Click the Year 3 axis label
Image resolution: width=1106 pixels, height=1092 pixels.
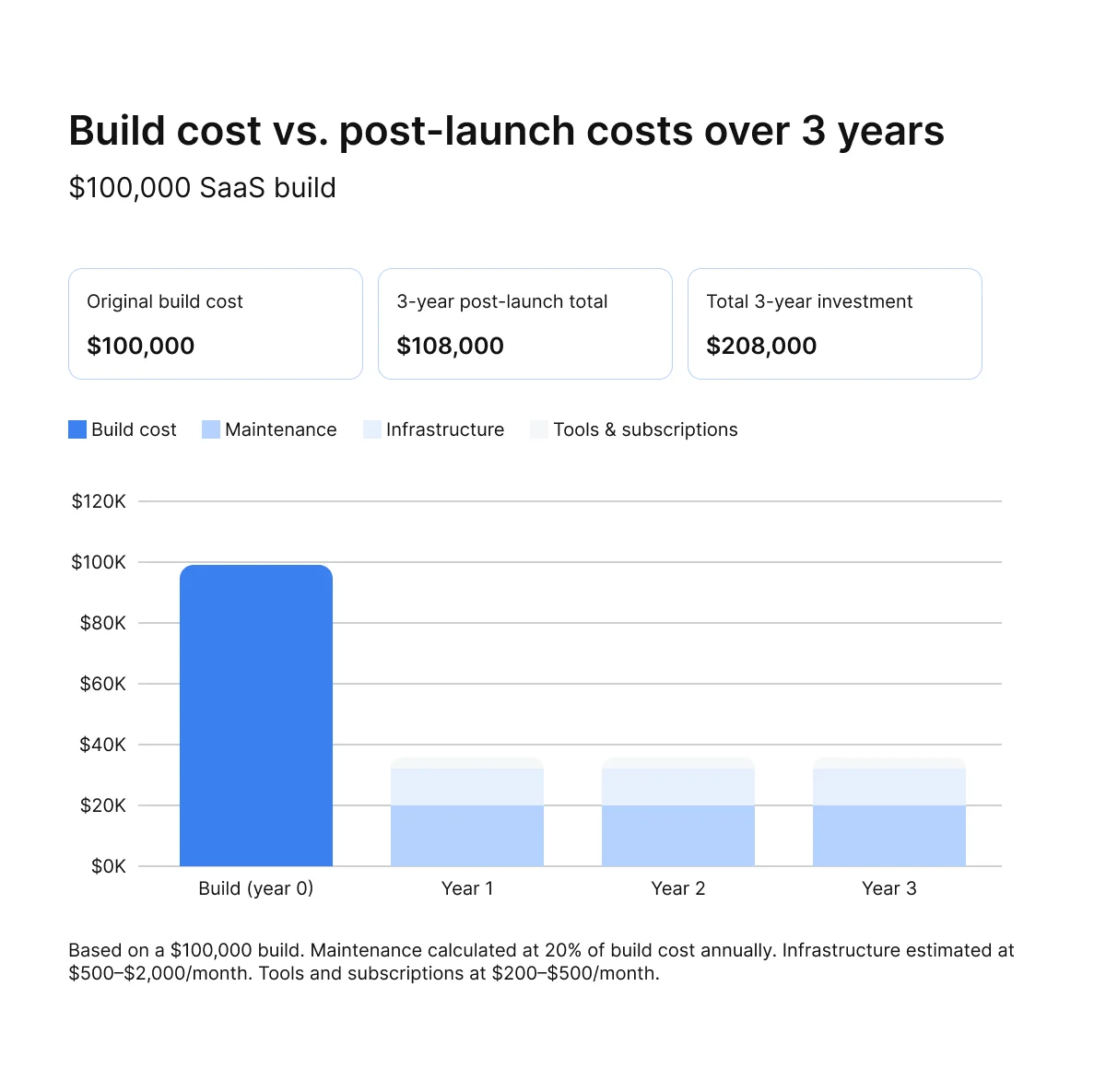pyautogui.click(x=889, y=888)
